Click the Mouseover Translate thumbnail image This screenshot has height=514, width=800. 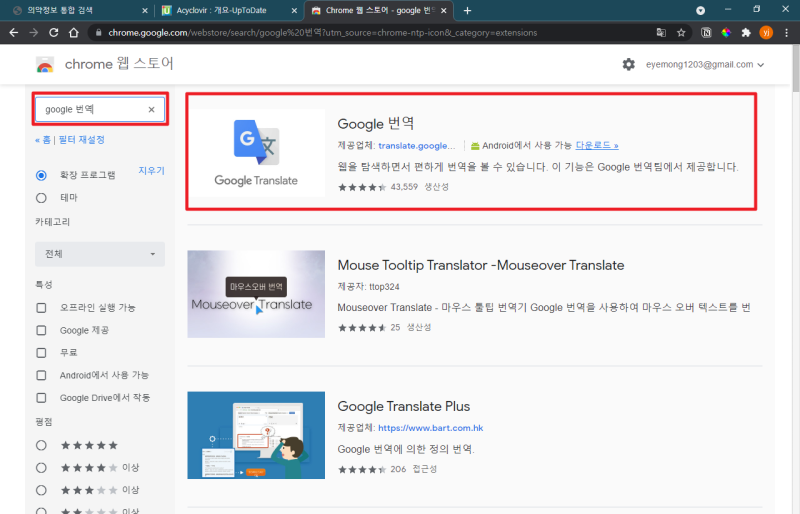256,294
